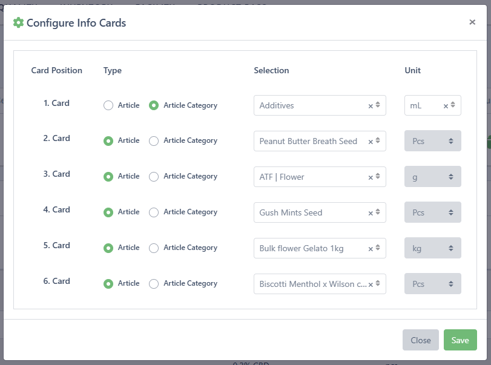Clear the ATF | Flower selection x
This screenshot has width=491, height=365.
point(370,177)
